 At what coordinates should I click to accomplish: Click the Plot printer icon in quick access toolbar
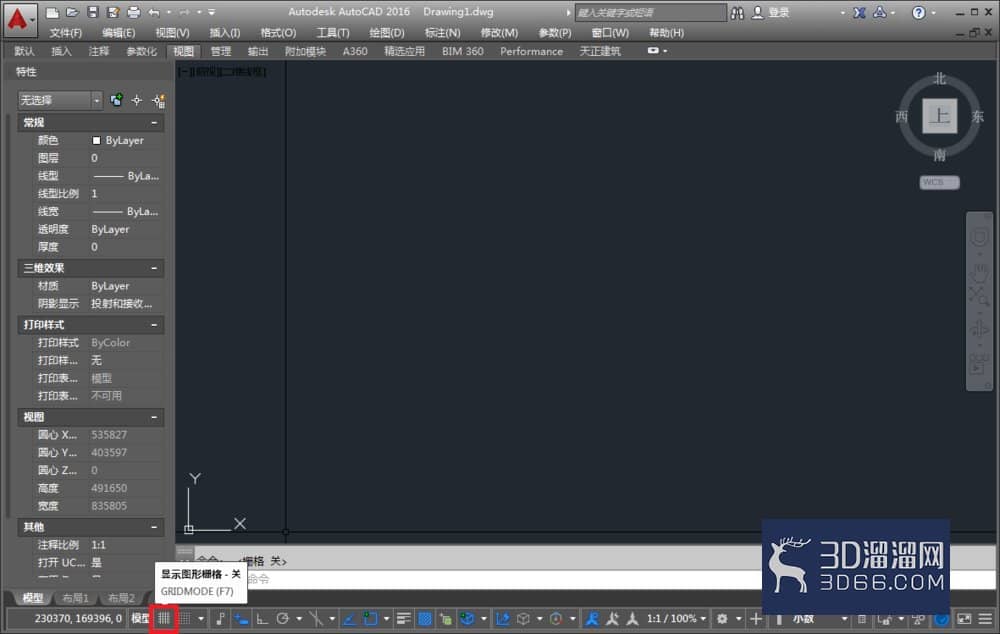pos(133,12)
